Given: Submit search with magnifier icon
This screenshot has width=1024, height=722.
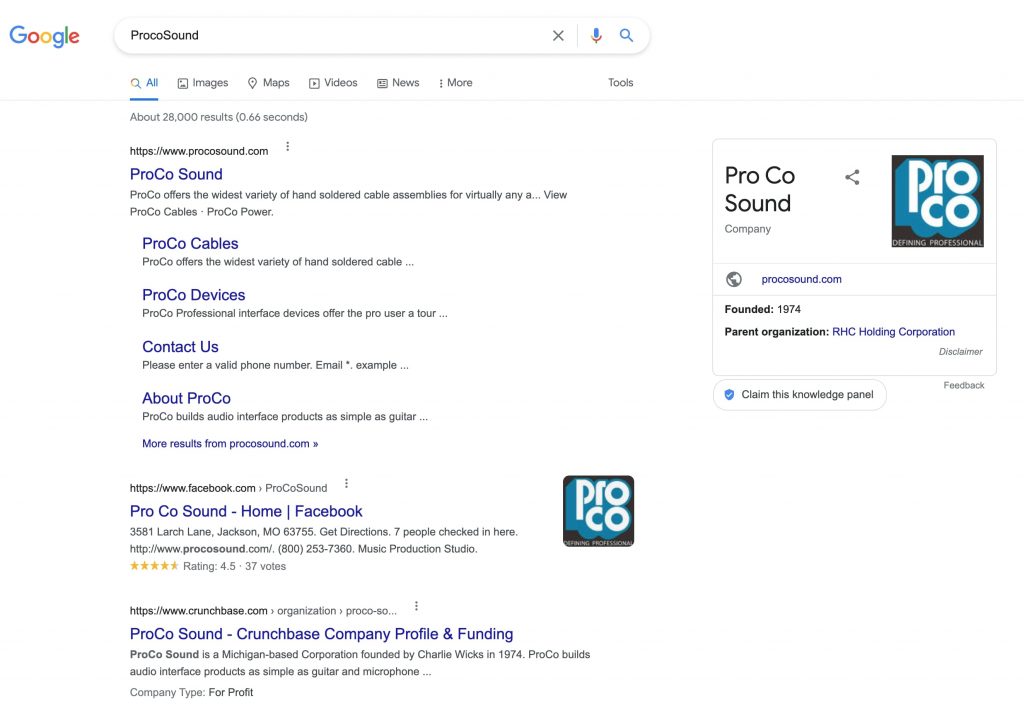Looking at the screenshot, I should tap(626, 35).
